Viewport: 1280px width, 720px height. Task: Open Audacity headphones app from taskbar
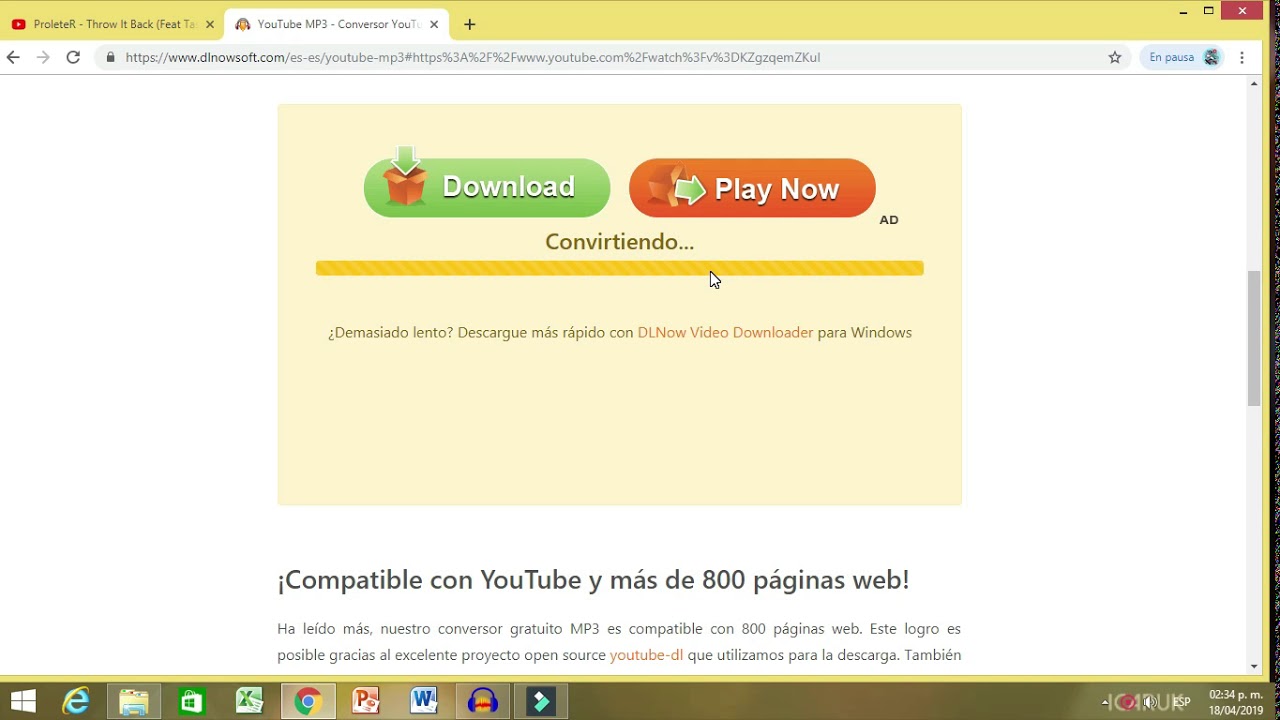pyautogui.click(x=482, y=701)
